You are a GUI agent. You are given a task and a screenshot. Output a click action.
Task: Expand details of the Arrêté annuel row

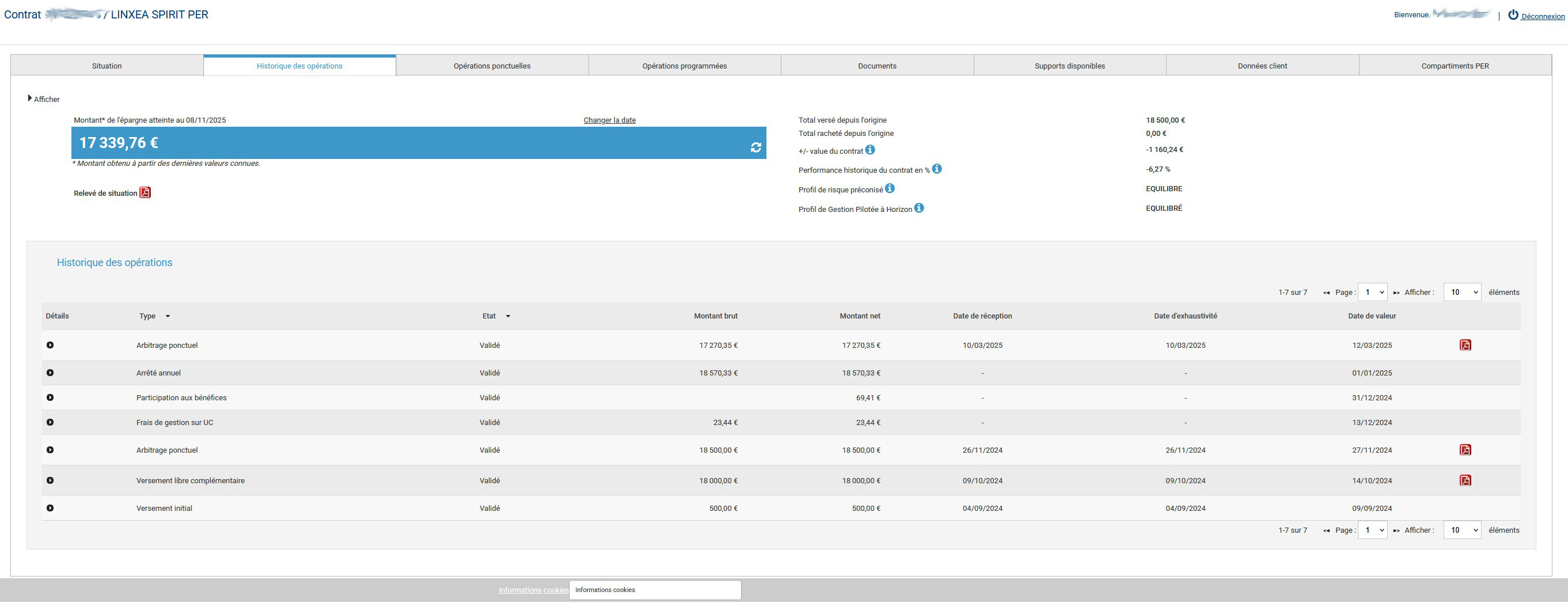pos(50,373)
